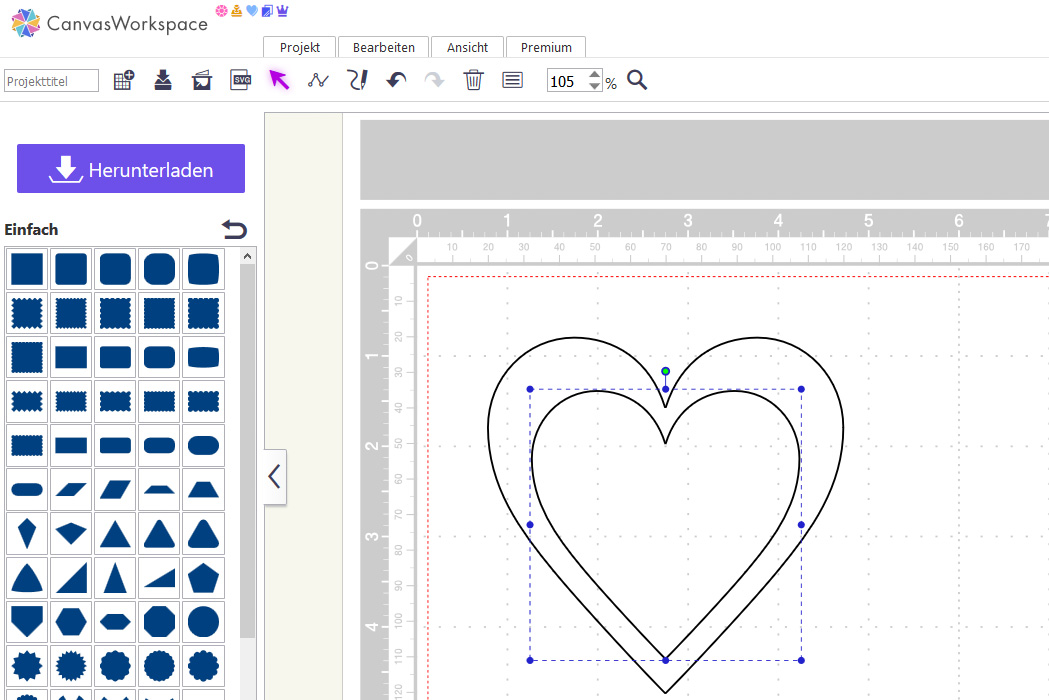Select the arrow selection tool
This screenshot has width=1049, height=700.
click(279, 81)
